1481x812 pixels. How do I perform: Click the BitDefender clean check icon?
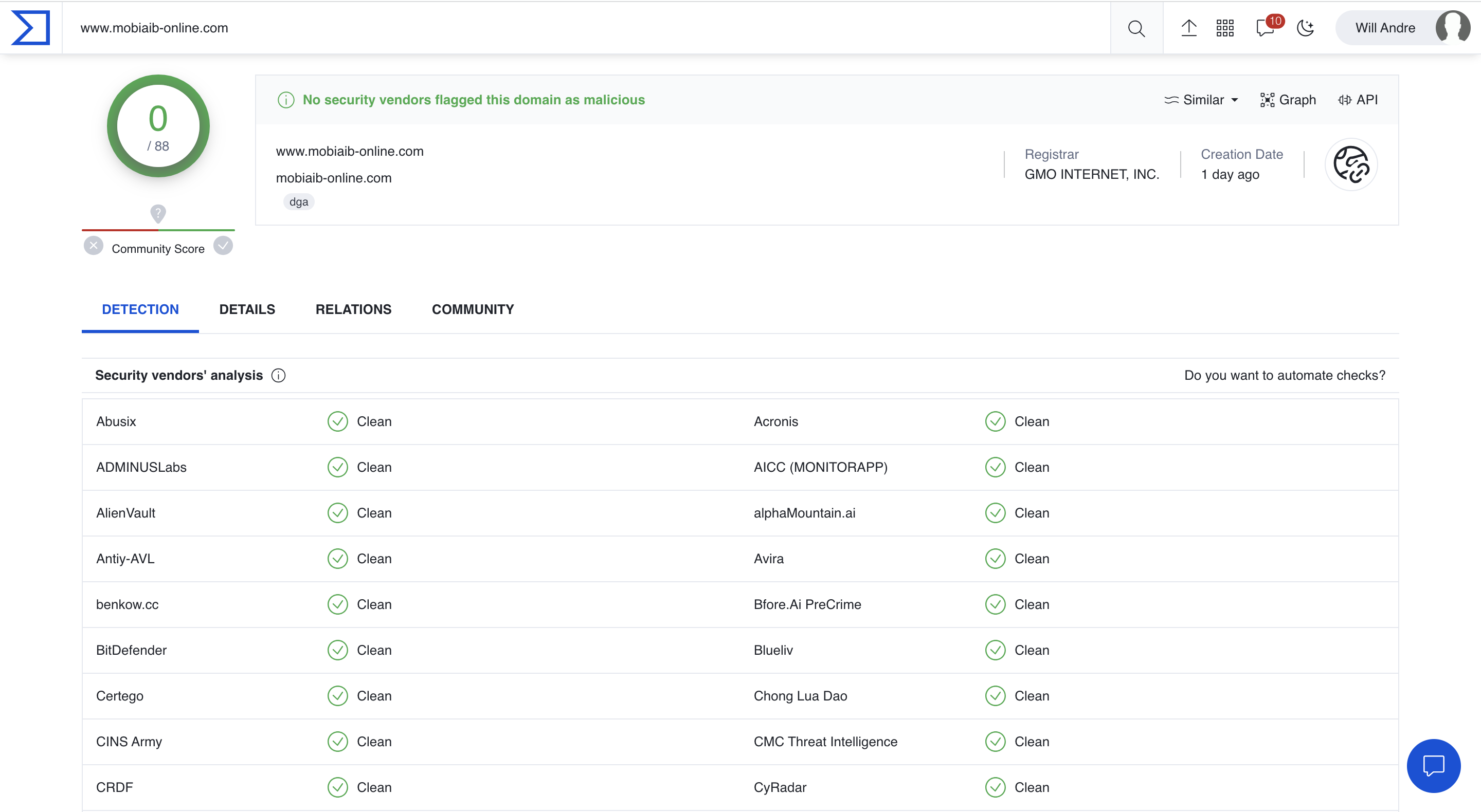pos(337,650)
